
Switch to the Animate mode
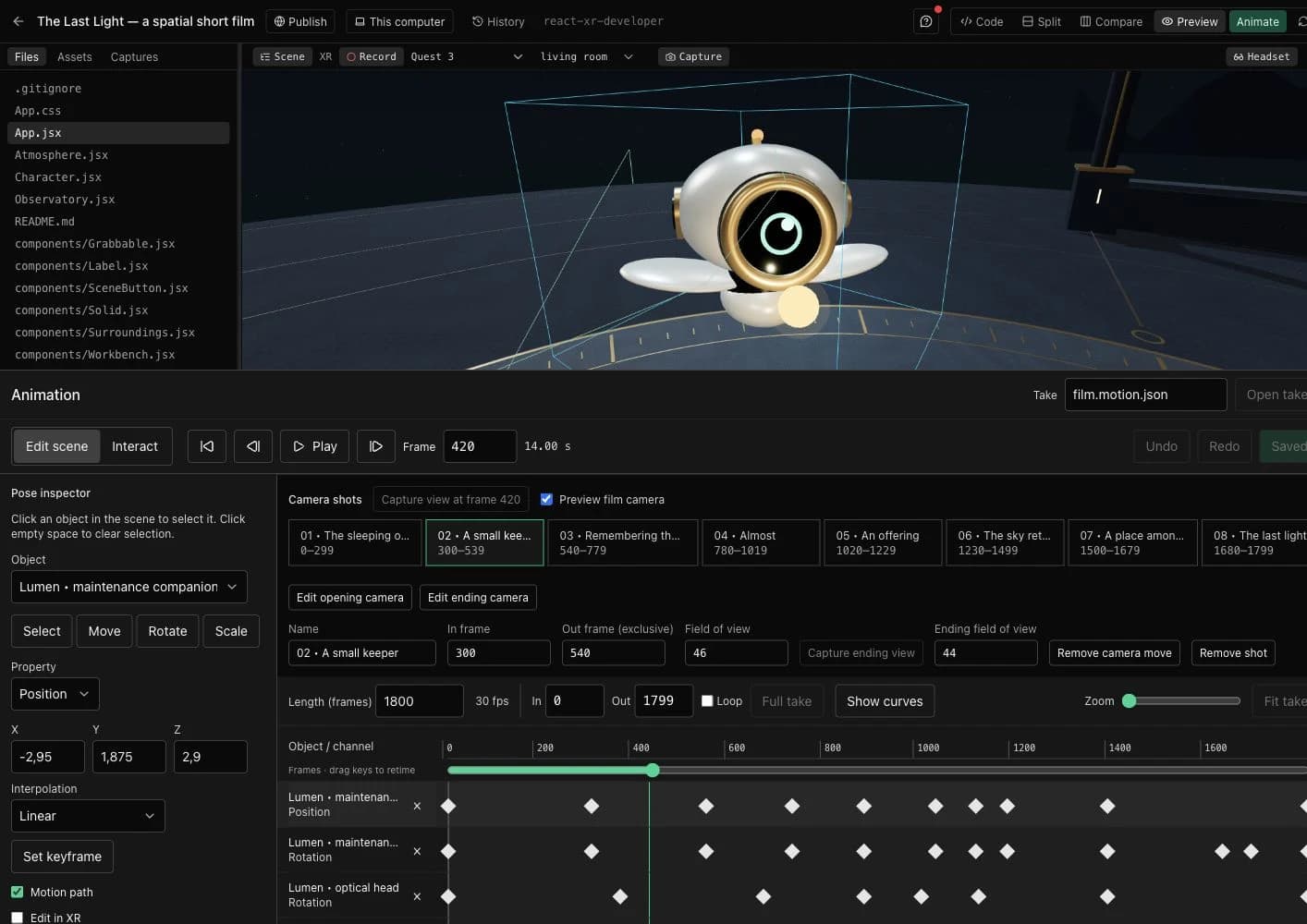click(x=1257, y=21)
